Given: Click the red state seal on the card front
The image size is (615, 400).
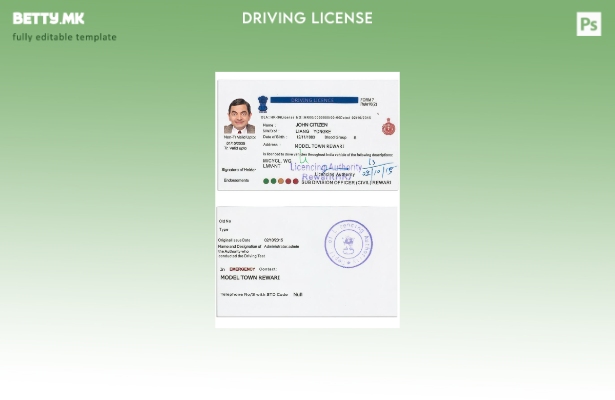Looking at the screenshot, I should click(388, 128).
